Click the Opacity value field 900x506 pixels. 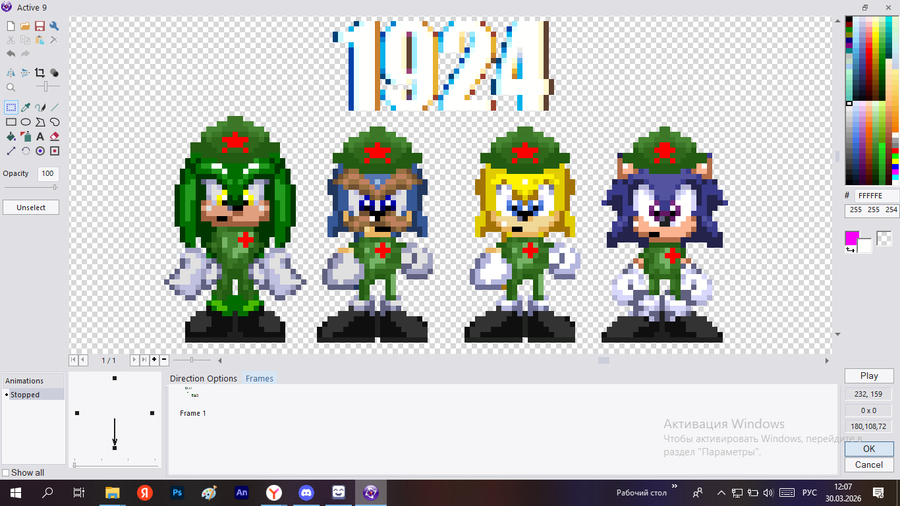(48, 173)
